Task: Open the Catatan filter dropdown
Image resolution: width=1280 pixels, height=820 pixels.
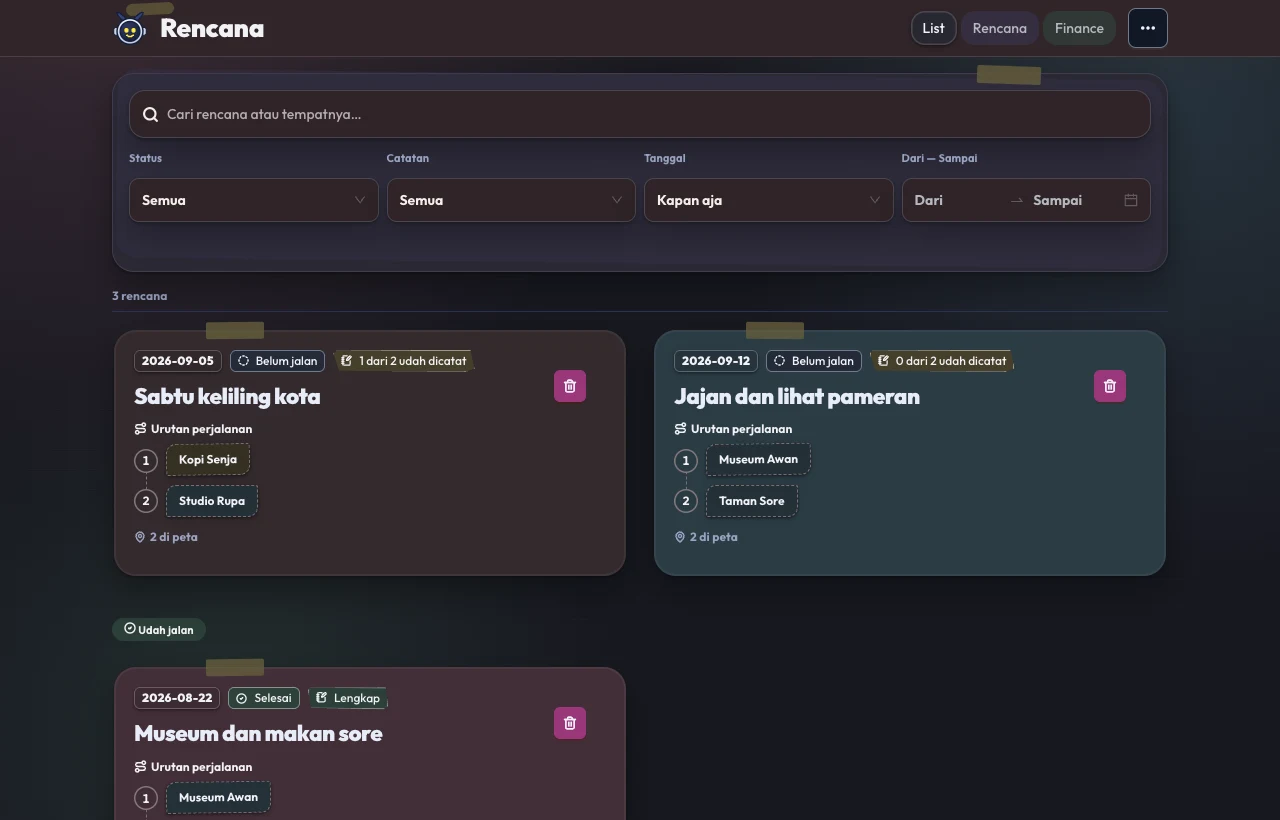Action: pos(511,200)
